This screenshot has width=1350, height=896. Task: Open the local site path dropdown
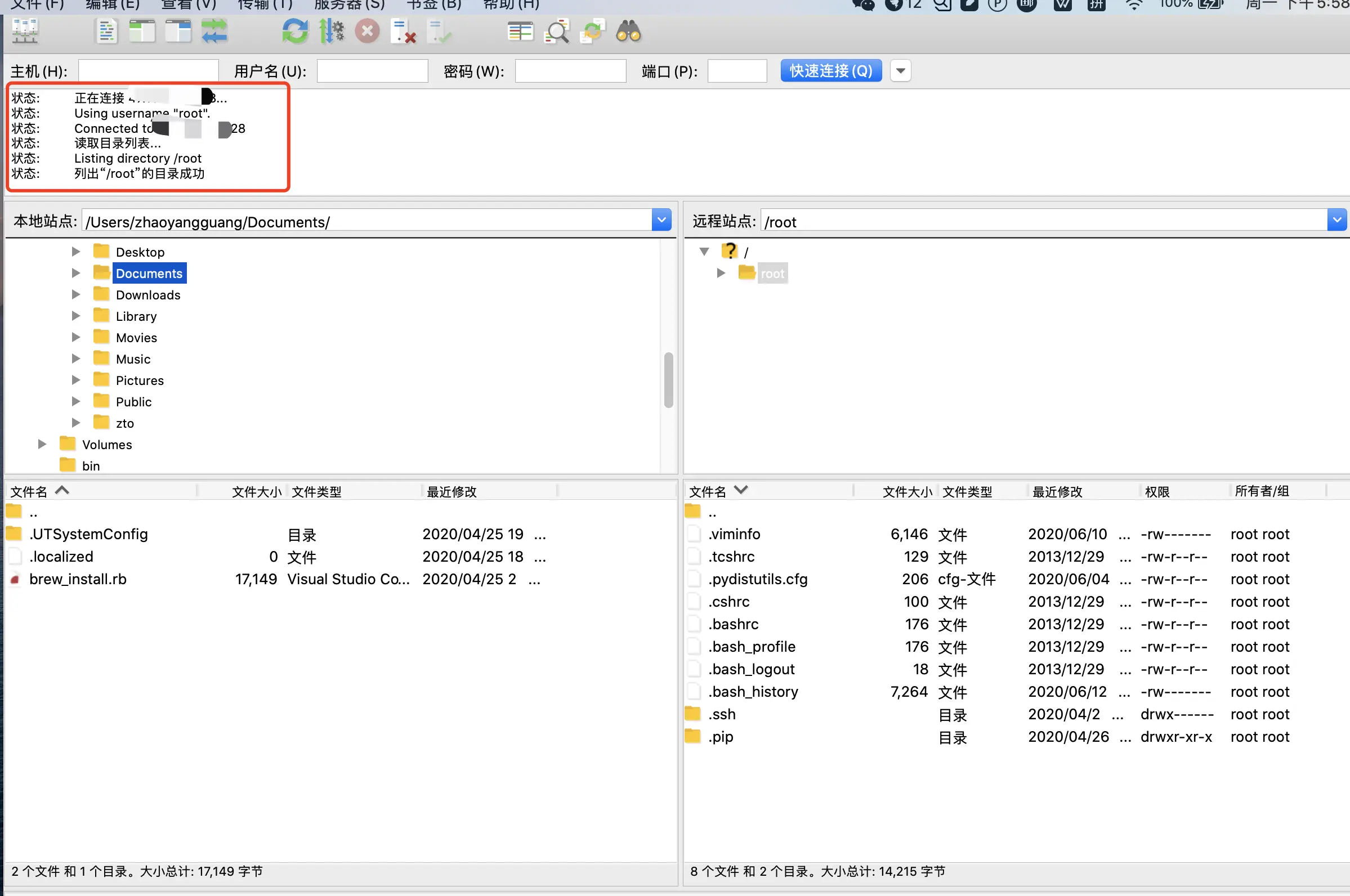661,220
